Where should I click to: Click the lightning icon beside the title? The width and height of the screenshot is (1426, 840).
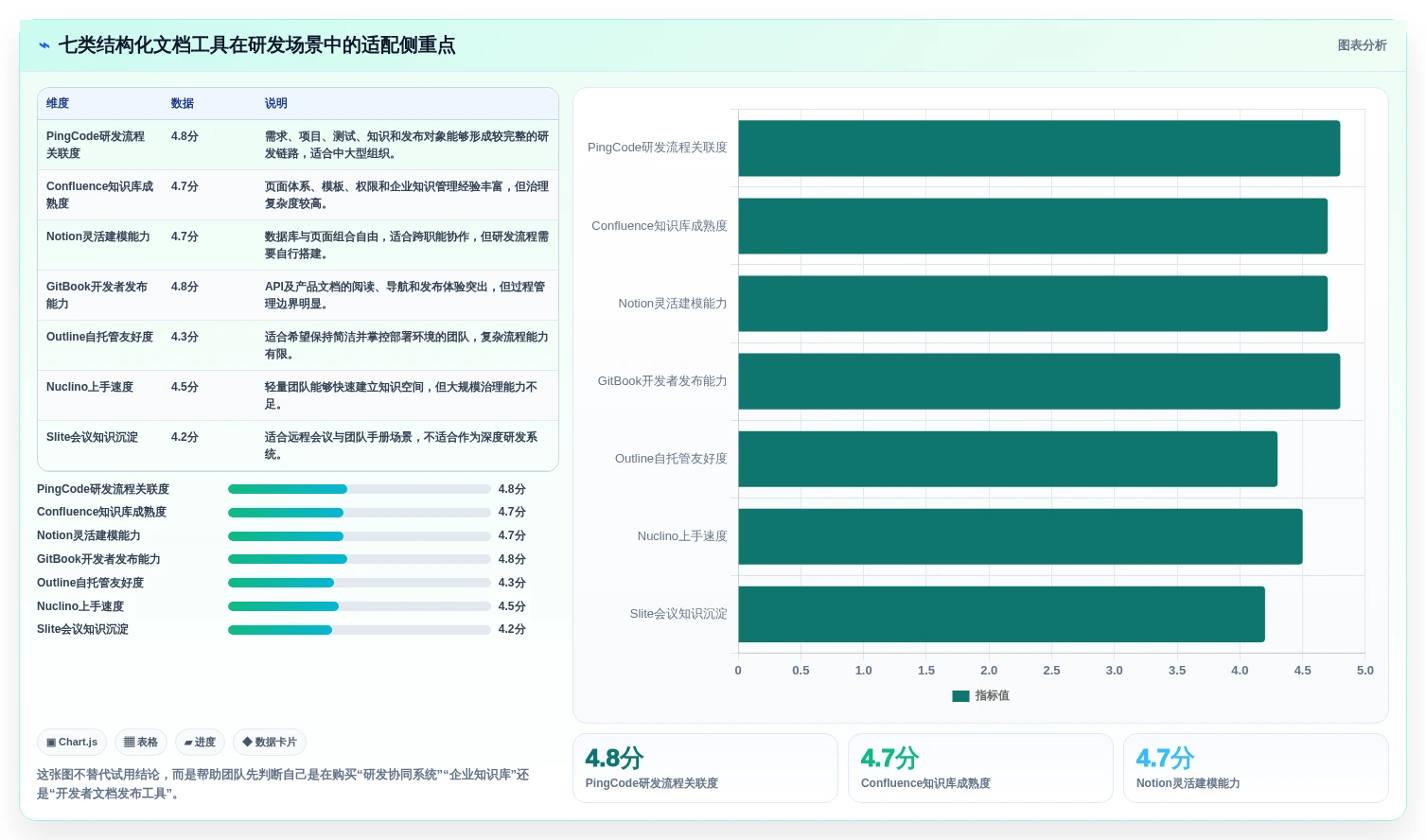(44, 45)
